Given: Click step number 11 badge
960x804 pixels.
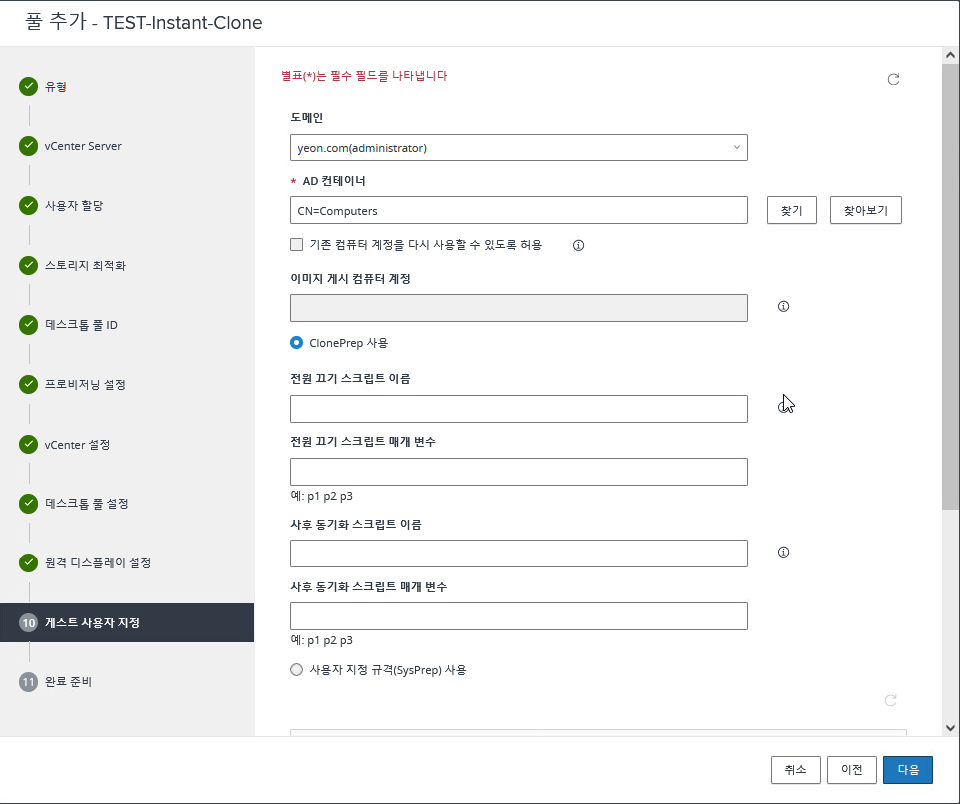Looking at the screenshot, I should pos(28,682).
